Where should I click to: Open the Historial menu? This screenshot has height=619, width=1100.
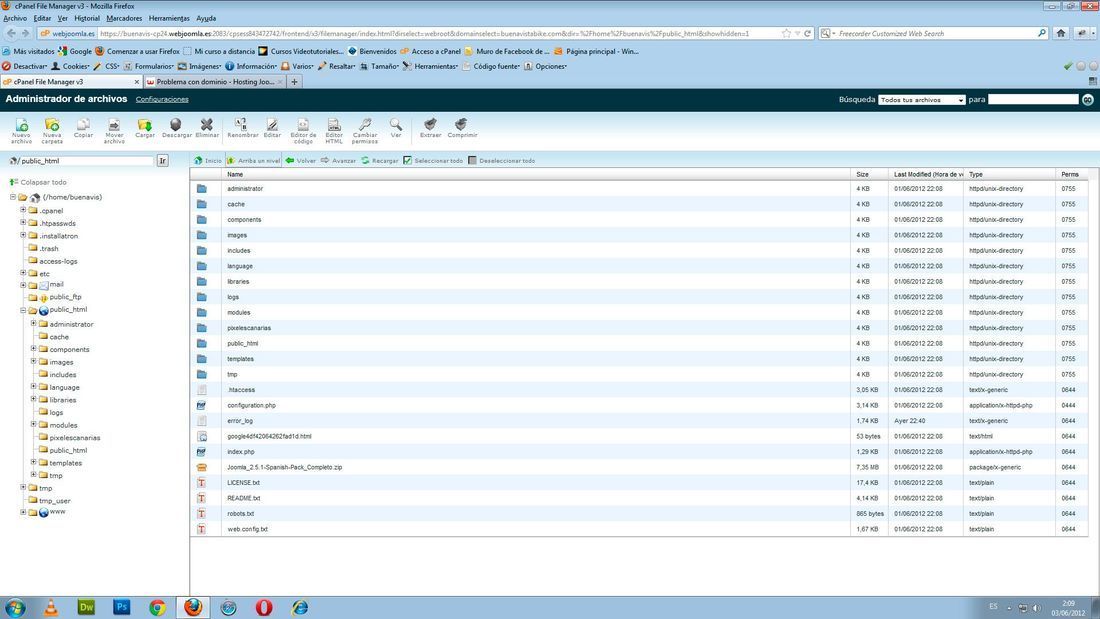(87, 18)
